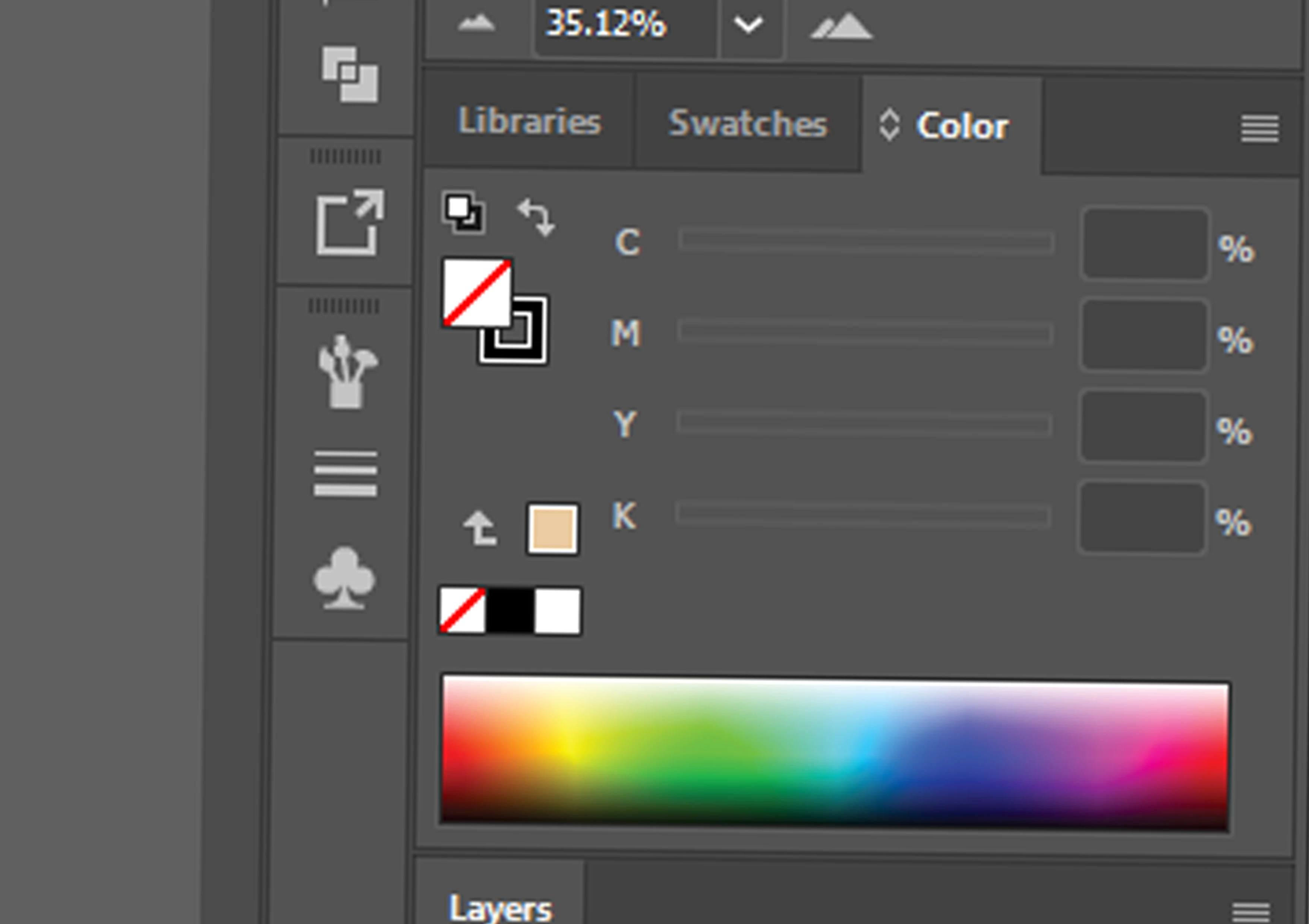Open the Brushes panel icon
The width and height of the screenshot is (1309, 924).
(x=347, y=372)
